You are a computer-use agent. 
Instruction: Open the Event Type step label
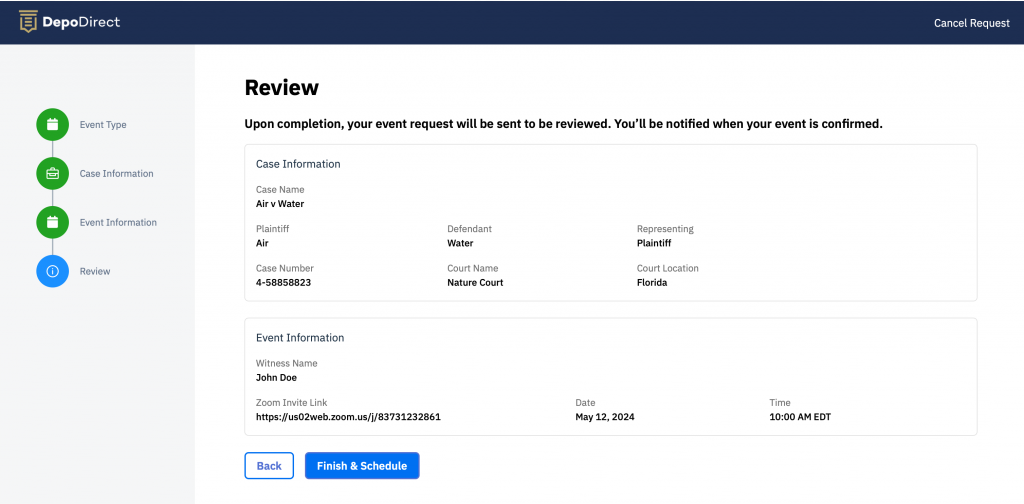pyautogui.click(x=103, y=125)
